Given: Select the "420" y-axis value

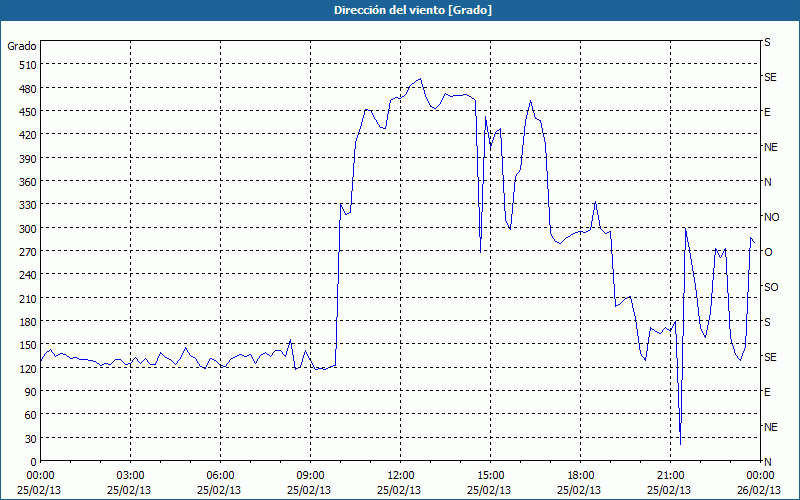Looking at the screenshot, I should (28, 136).
